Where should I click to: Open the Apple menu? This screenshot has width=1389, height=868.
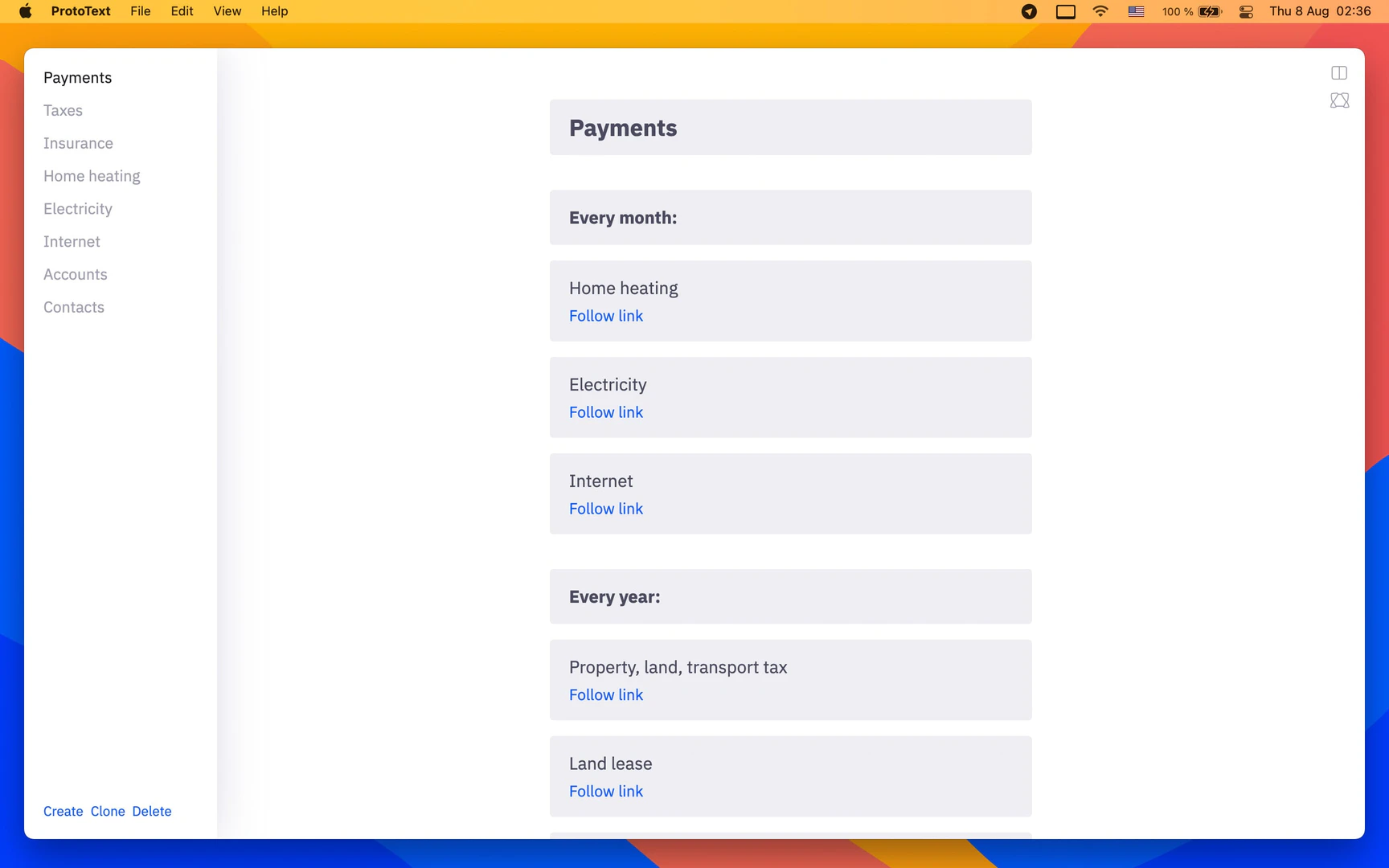point(26,11)
